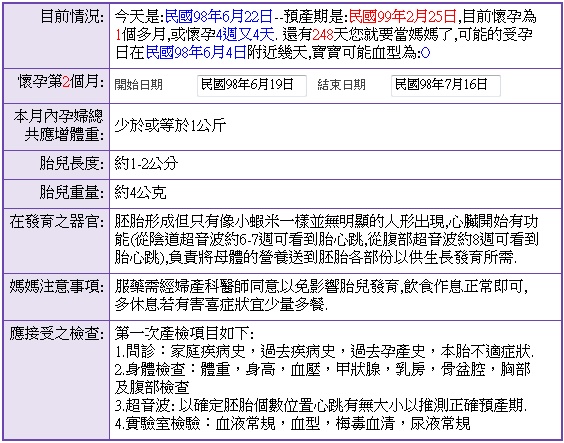This screenshot has width=564, height=443.
Task: Click the 懷孕第2個月 row label
Action: click(x=61, y=82)
